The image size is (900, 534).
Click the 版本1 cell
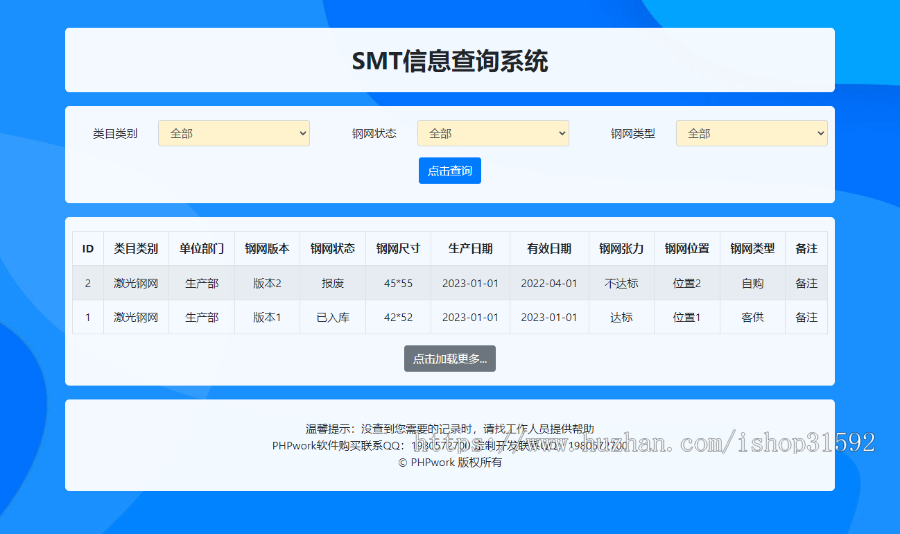(x=267, y=317)
